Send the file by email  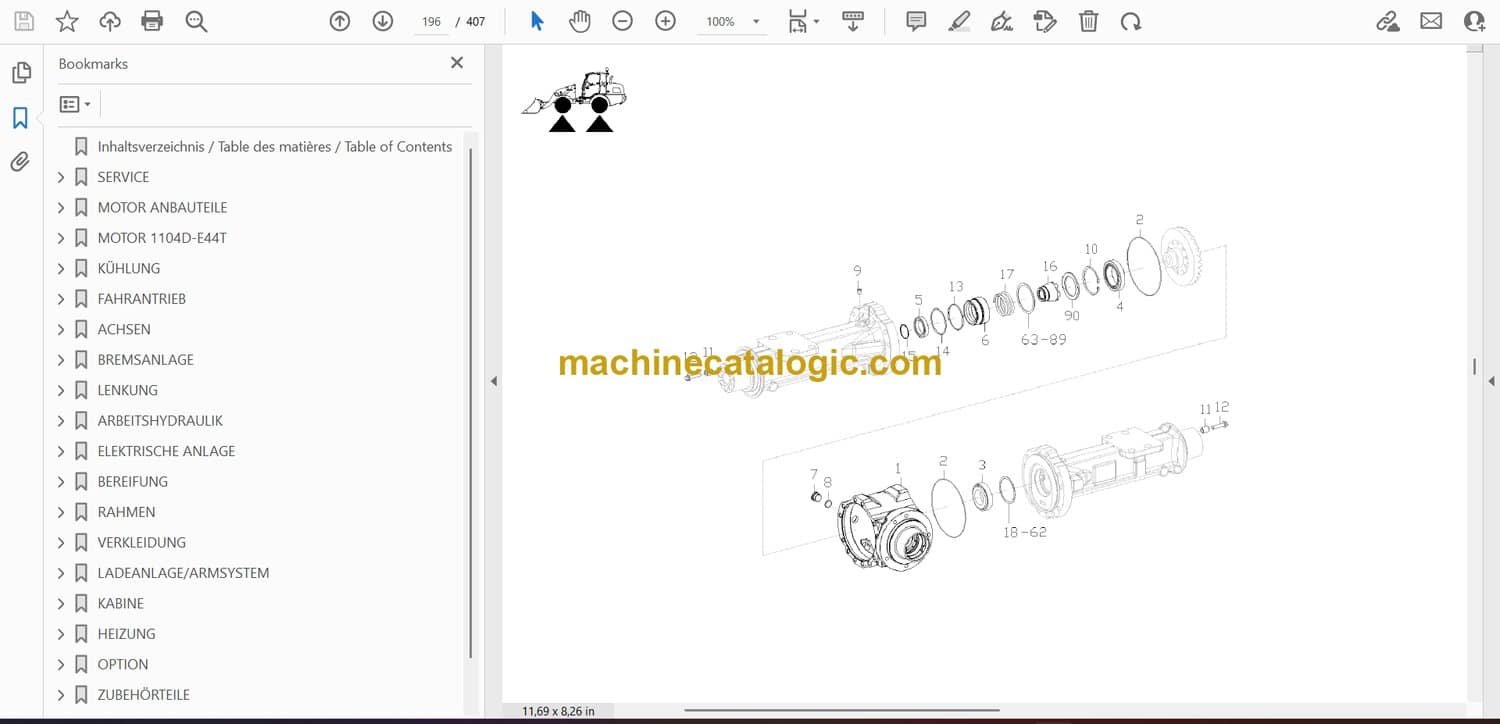click(x=1431, y=21)
